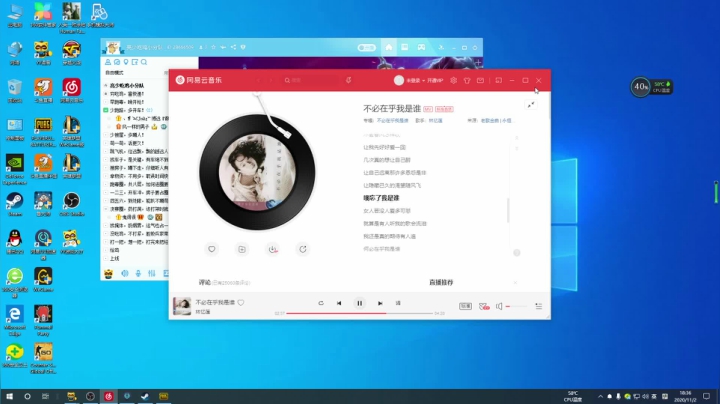Collapse the lyrics page with shrink arrows

531,105
